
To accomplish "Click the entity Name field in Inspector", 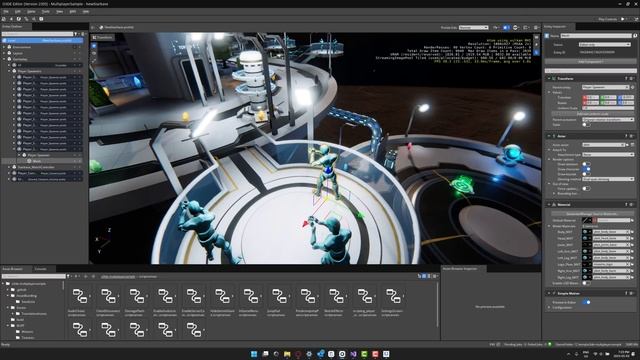I will 597,36.
